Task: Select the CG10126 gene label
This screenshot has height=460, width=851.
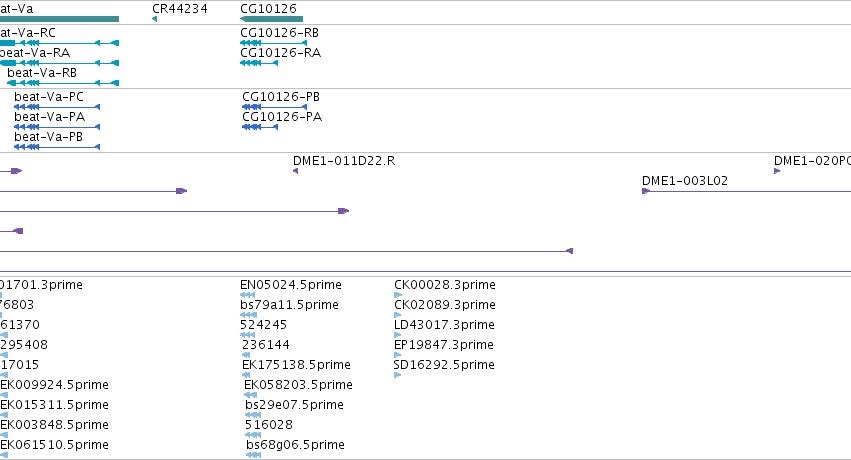Action: pyautogui.click(x=268, y=9)
